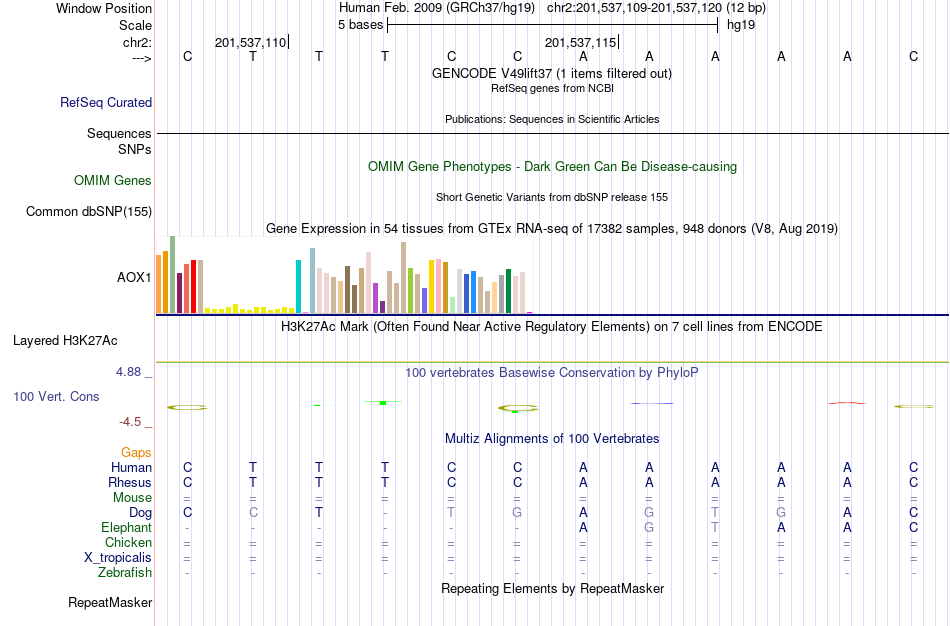Image resolution: width=950 pixels, height=626 pixels.
Task: Open the RefSeq Curated track label
Action: pyautogui.click(x=106, y=102)
